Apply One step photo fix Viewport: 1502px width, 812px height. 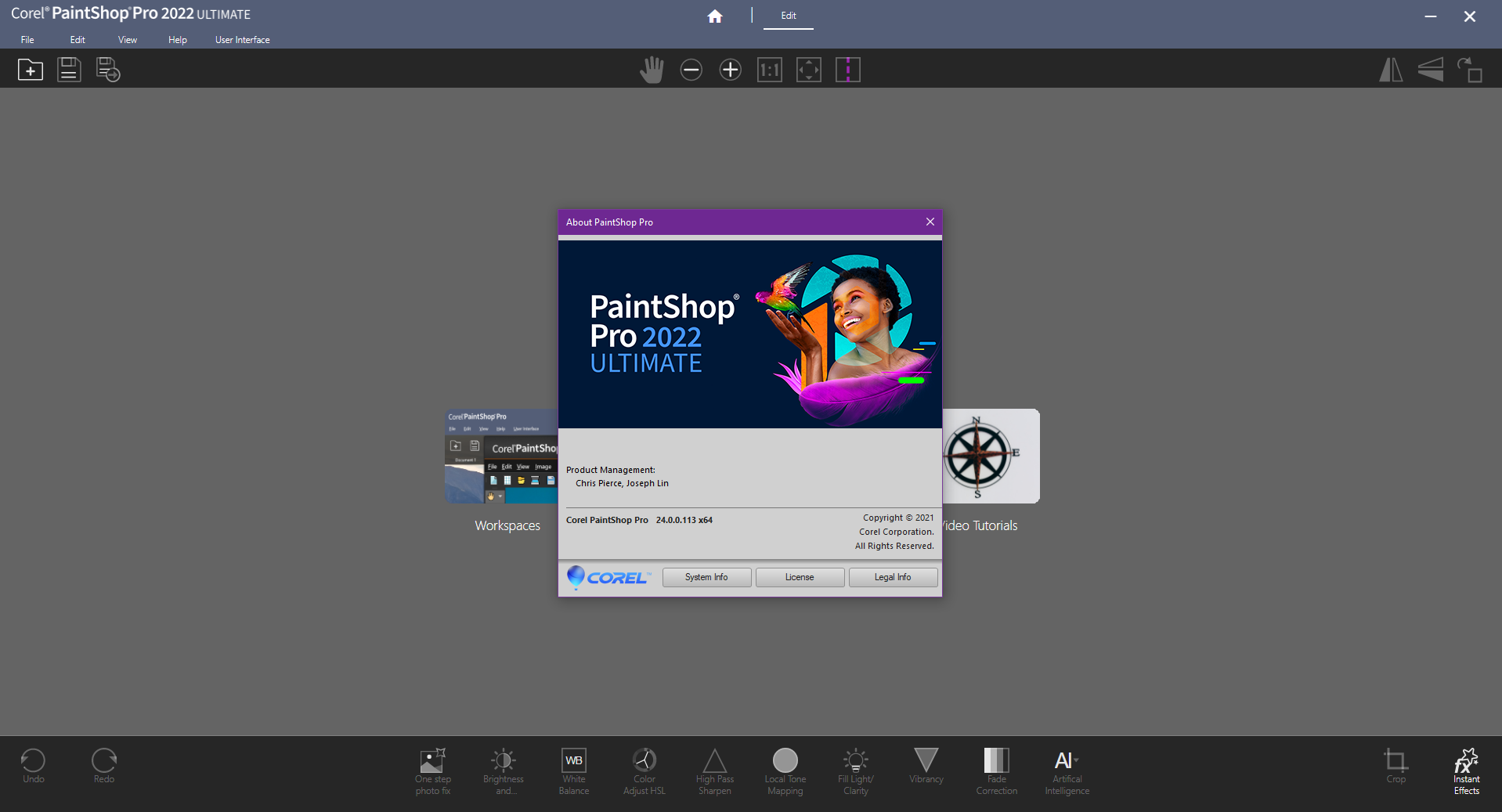433,771
